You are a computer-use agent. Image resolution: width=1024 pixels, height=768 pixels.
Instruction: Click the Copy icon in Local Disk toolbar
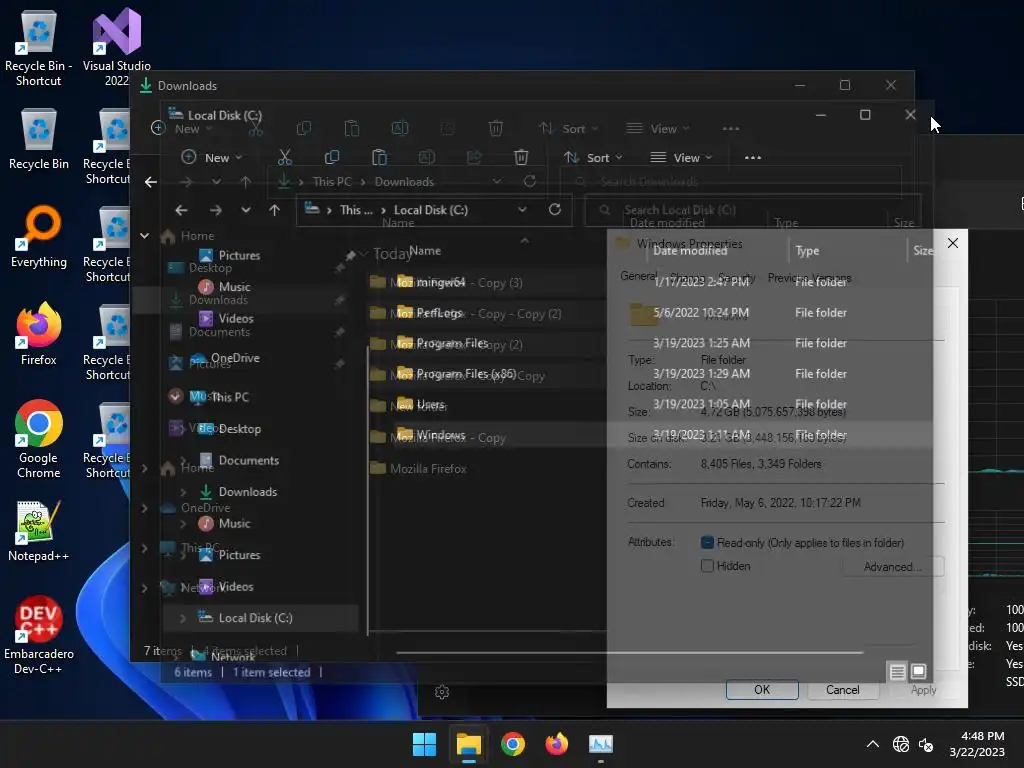click(332, 157)
